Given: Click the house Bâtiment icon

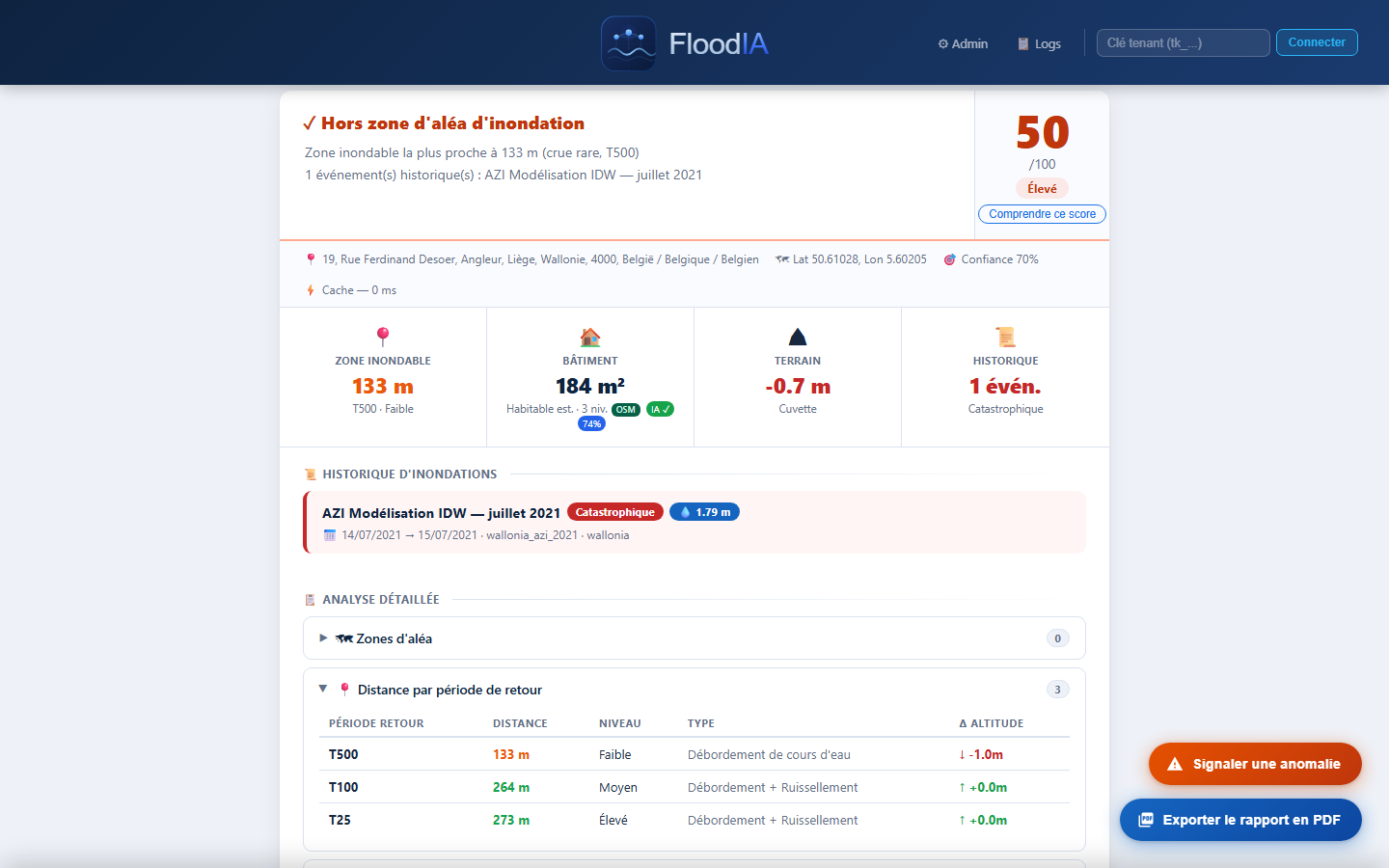Looking at the screenshot, I should (590, 337).
